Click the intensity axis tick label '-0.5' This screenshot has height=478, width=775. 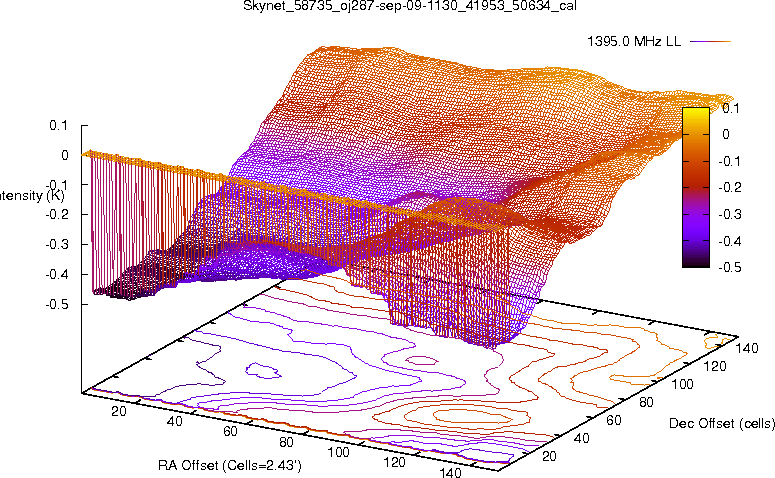56,304
